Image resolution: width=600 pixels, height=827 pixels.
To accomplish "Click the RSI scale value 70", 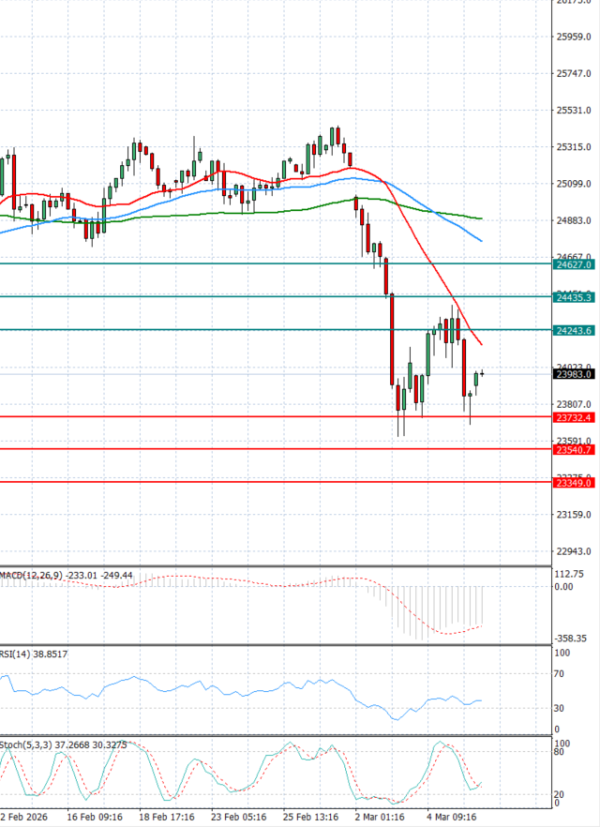I will pos(561,675).
